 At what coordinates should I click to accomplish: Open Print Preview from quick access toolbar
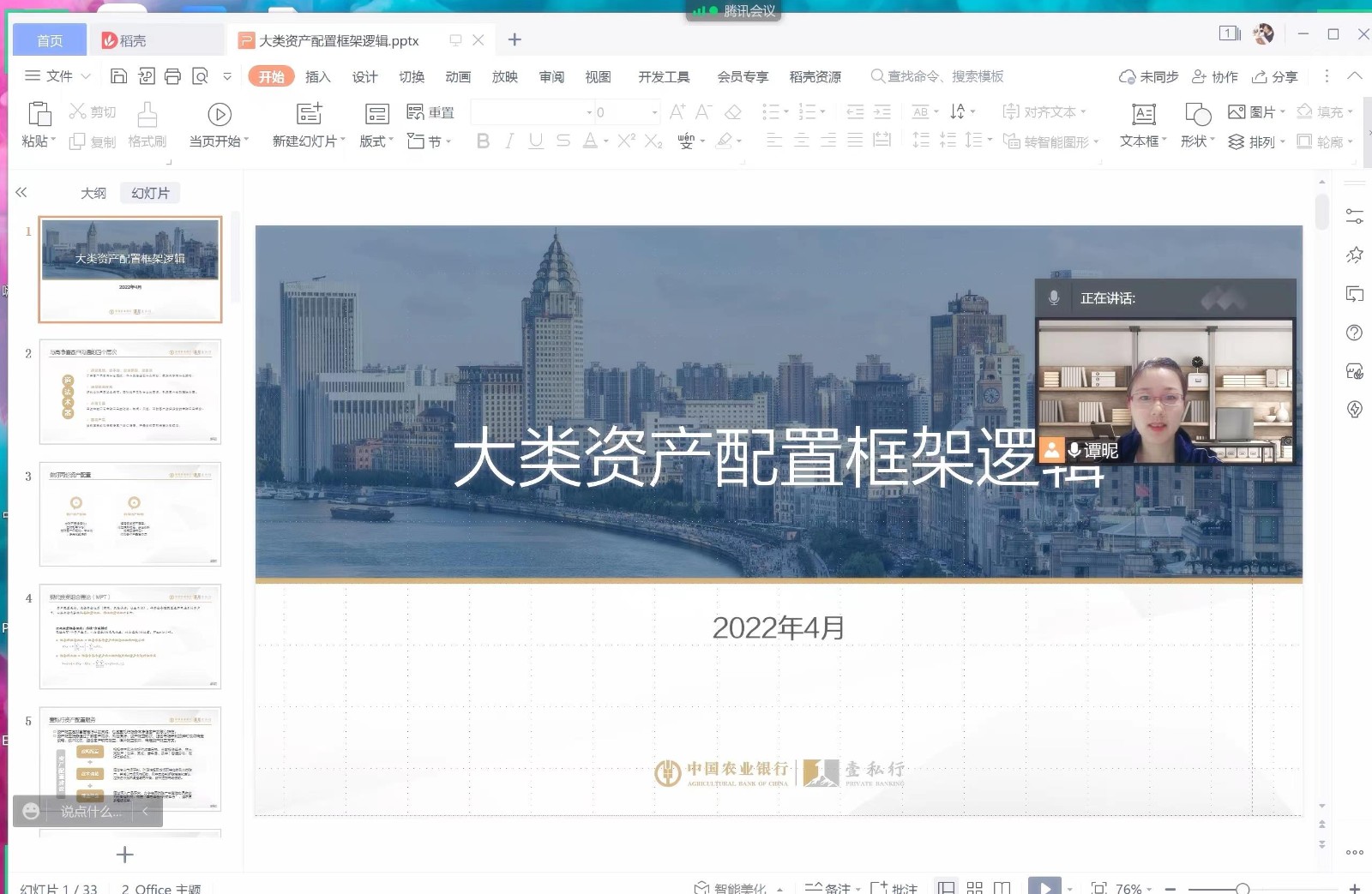click(x=200, y=76)
